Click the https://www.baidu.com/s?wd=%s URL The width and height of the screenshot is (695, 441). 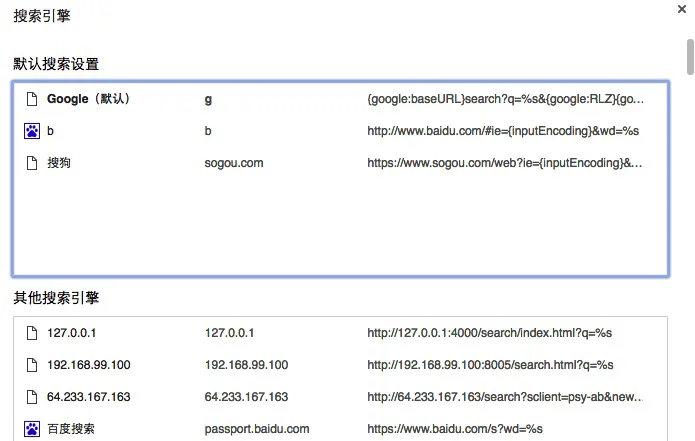tap(455, 429)
